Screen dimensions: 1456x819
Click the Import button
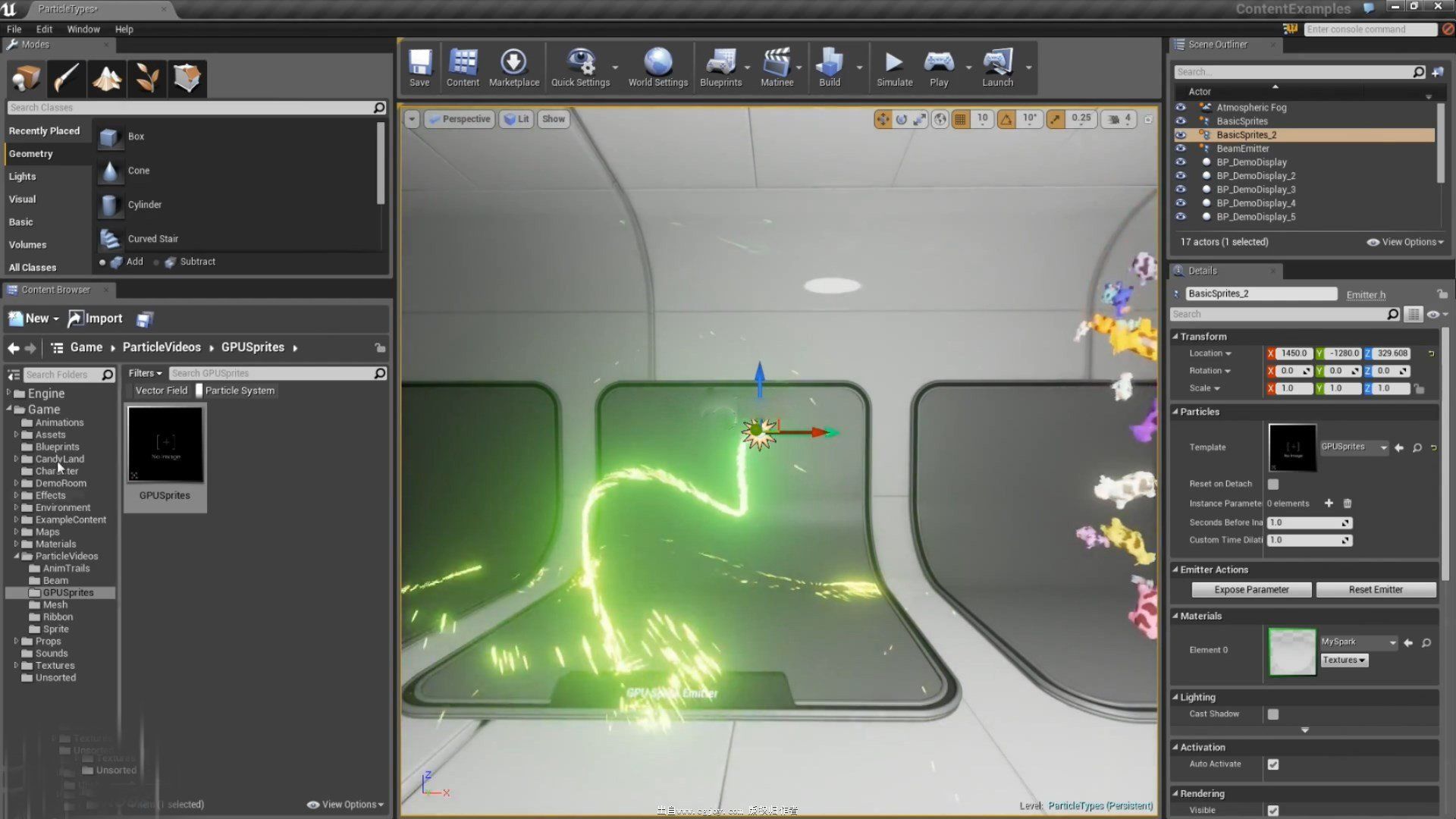[95, 319]
